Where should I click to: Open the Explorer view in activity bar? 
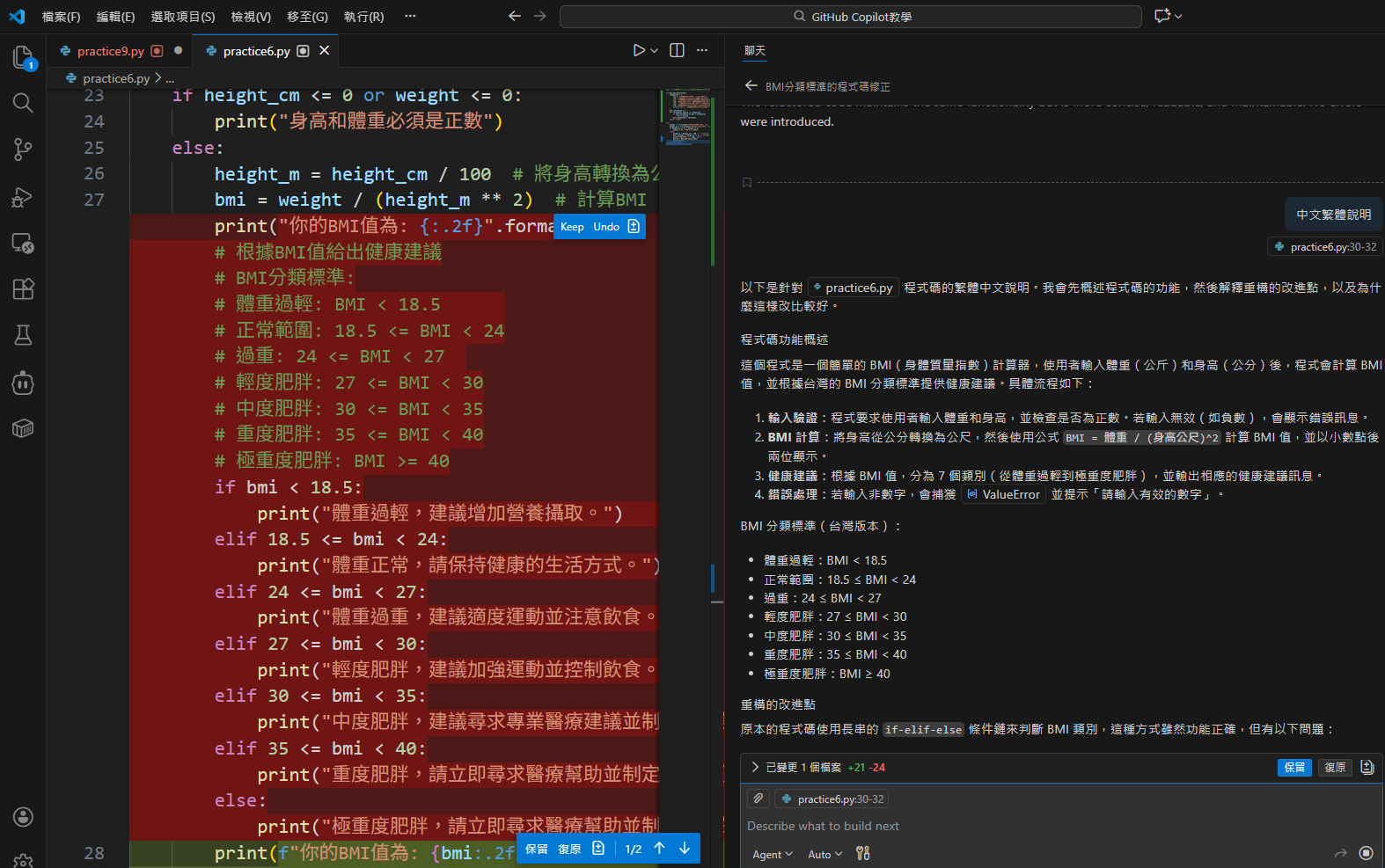coord(23,57)
